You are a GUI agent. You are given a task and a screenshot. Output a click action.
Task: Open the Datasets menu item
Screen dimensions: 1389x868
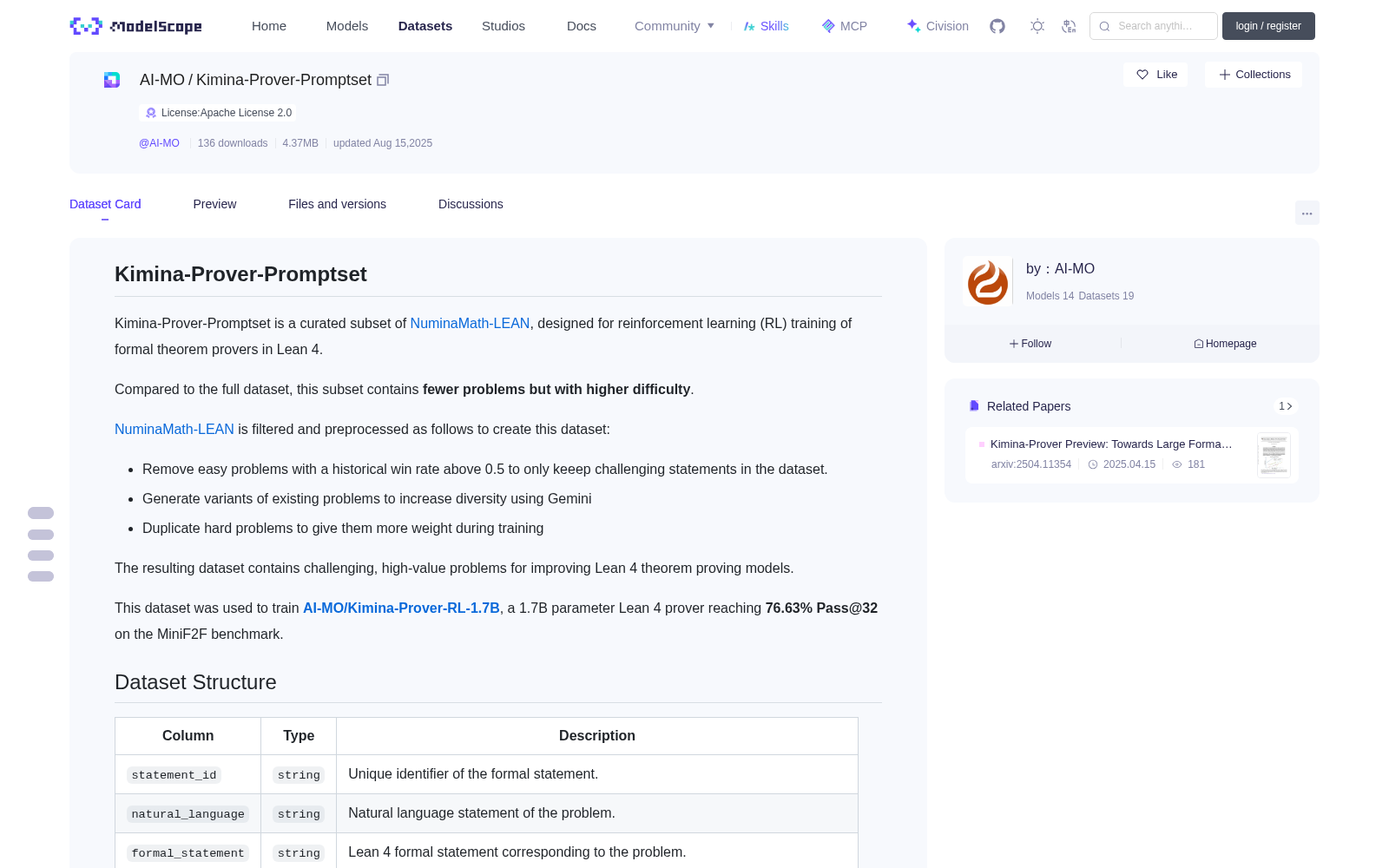tap(425, 26)
